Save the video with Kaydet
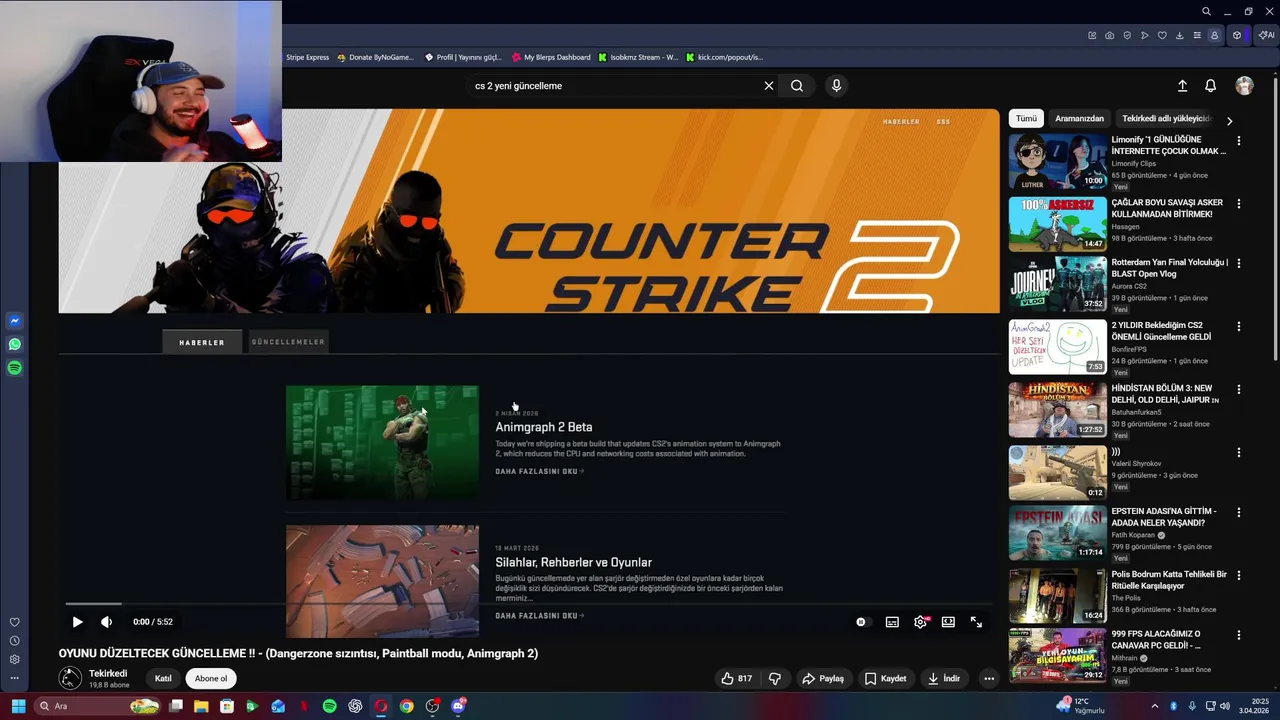This screenshot has width=1280, height=720. pos(885,678)
